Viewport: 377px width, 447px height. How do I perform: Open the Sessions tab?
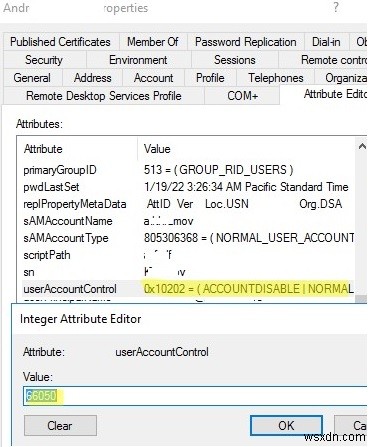click(235, 60)
